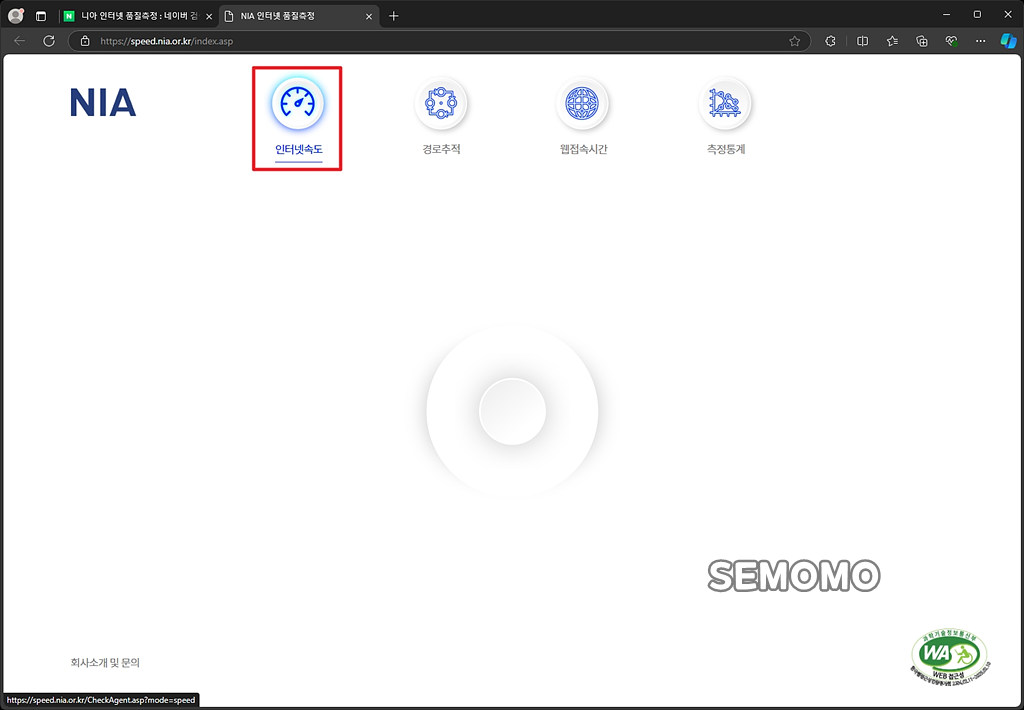Minimize the browser window
1024x710 pixels.
point(947,14)
